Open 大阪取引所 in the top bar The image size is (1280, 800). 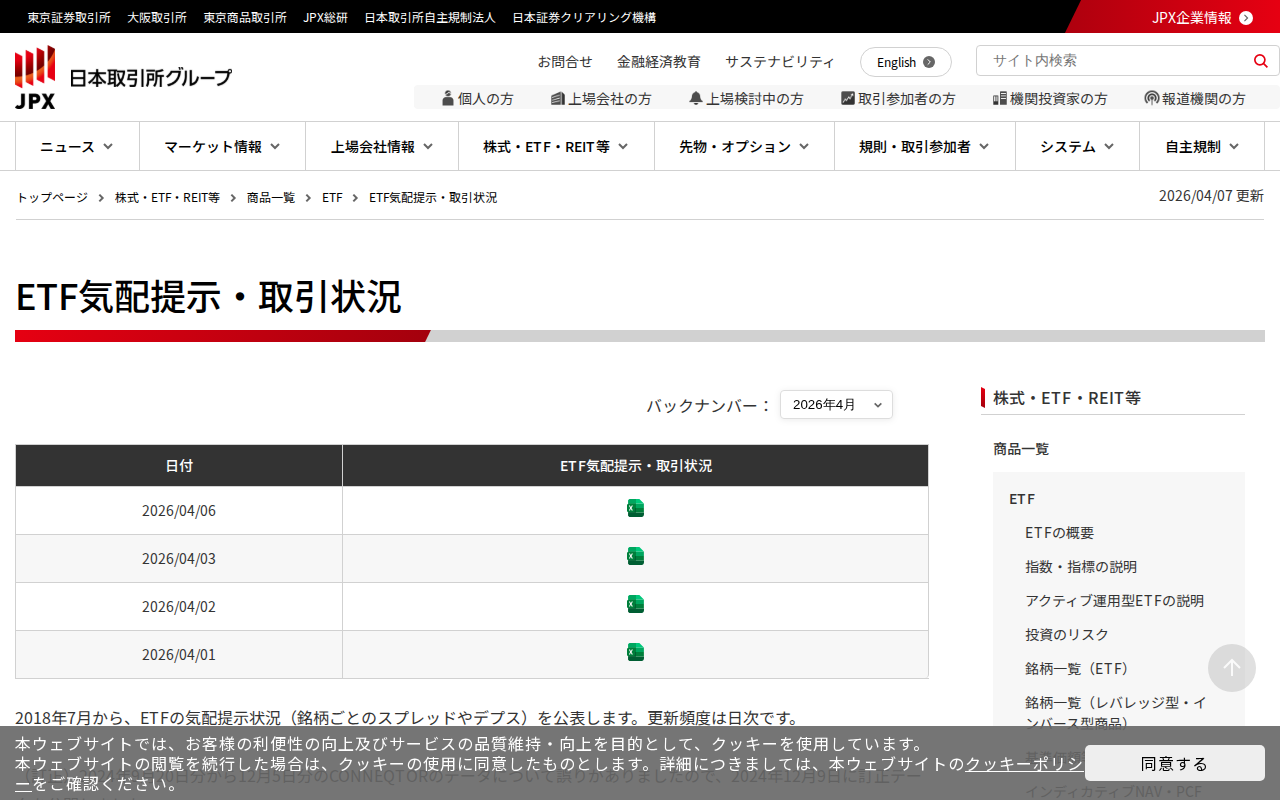[x=157, y=17]
